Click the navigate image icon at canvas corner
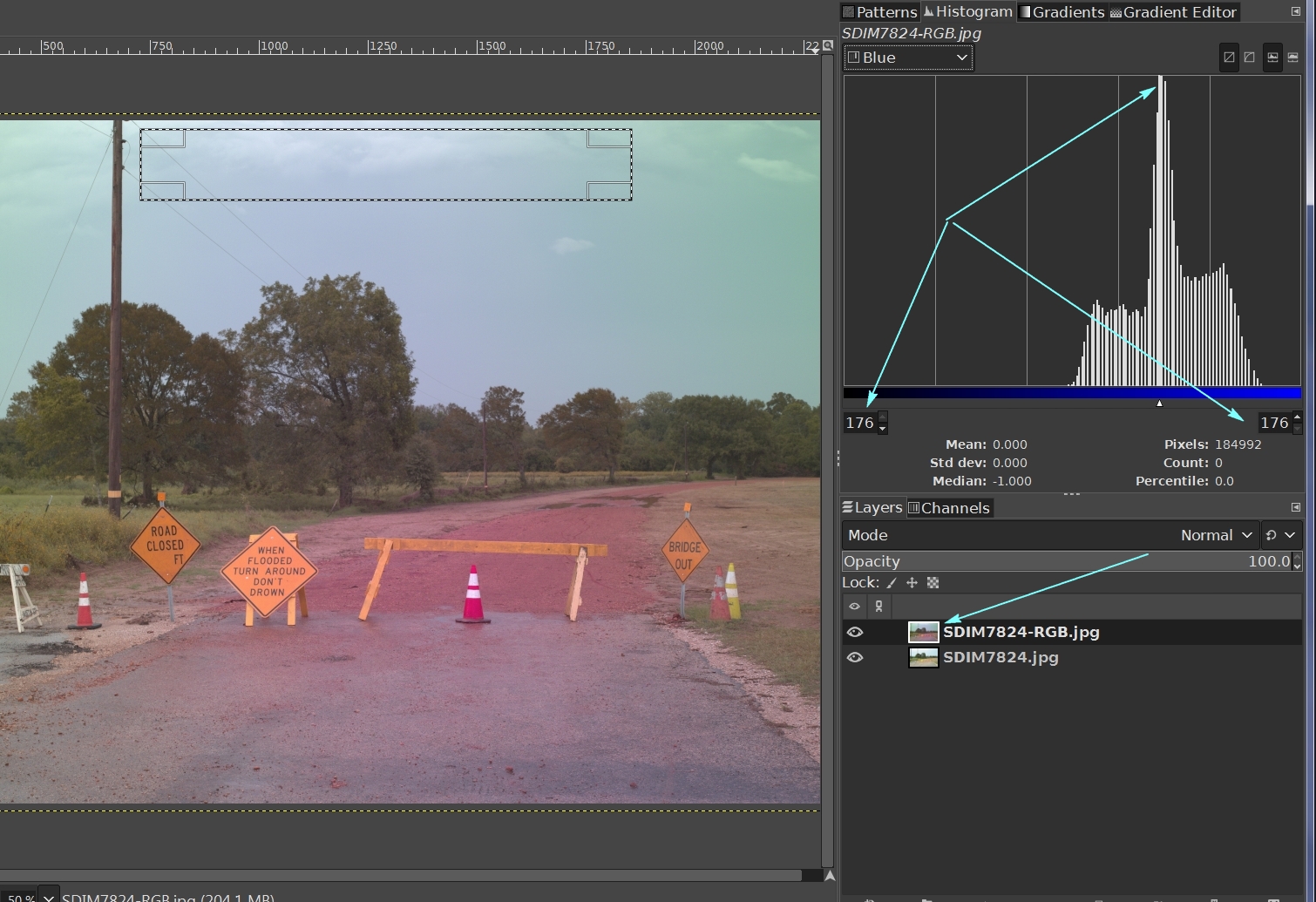 tap(829, 876)
